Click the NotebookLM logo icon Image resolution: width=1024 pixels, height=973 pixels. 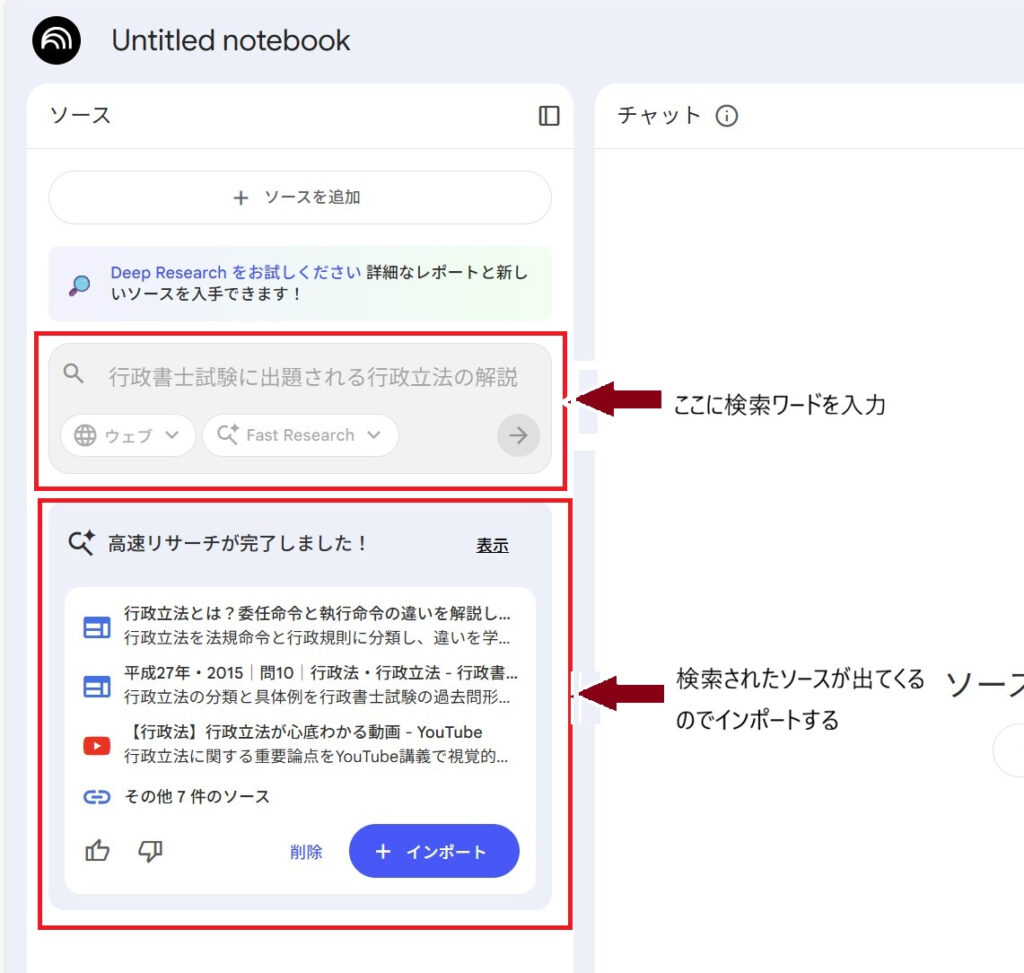(56, 41)
